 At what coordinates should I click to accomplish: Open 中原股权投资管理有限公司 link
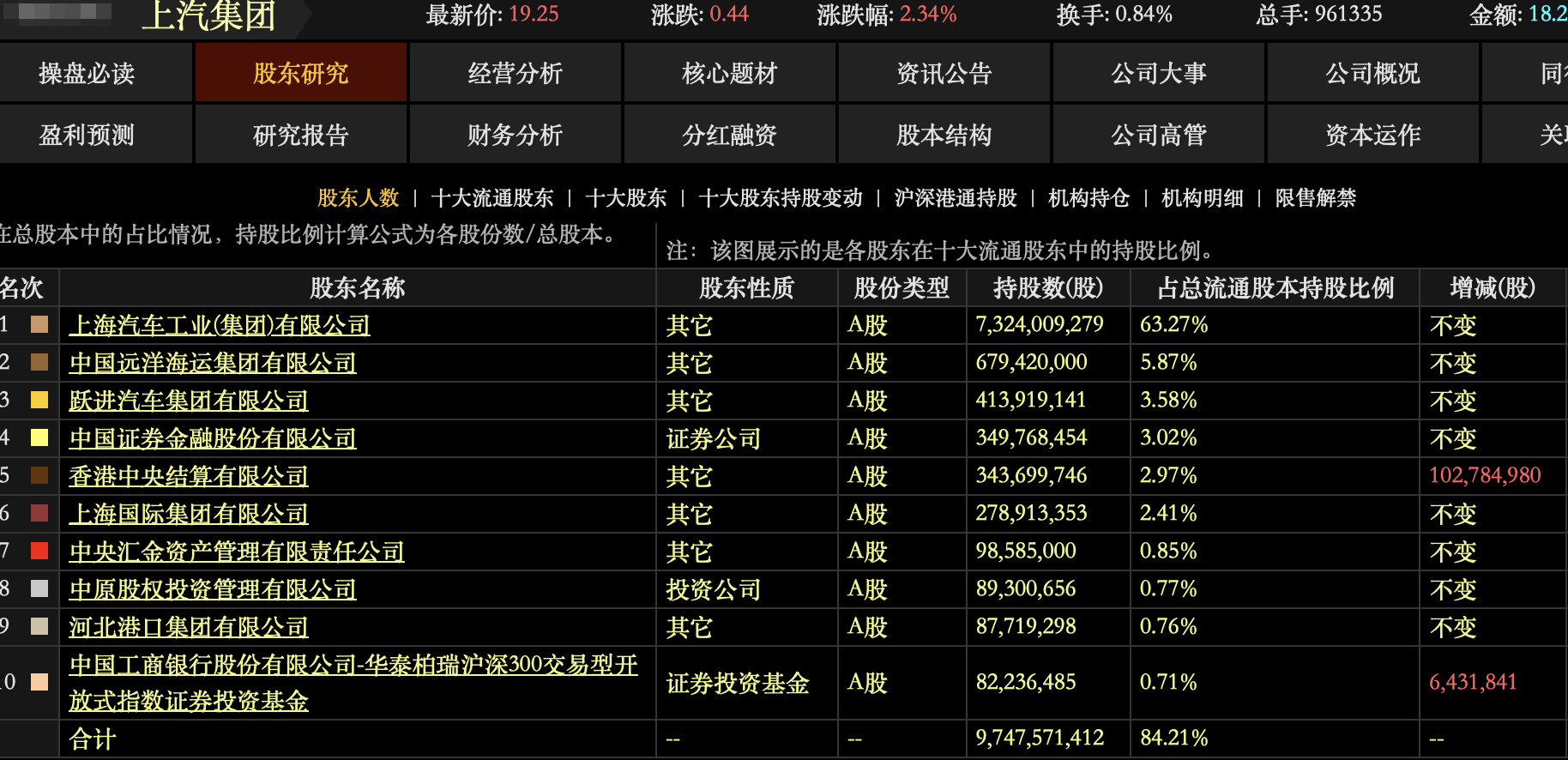pyautogui.click(x=213, y=589)
